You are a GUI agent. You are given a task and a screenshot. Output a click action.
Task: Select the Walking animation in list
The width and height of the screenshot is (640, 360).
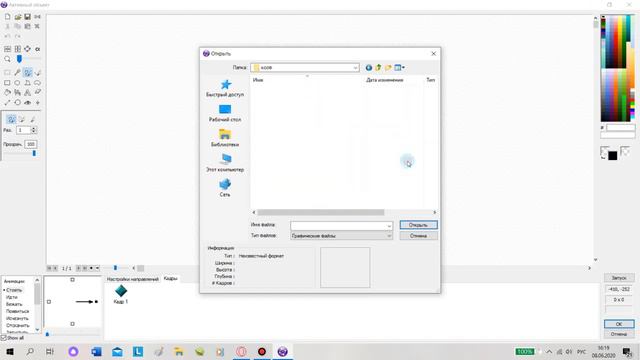tap(12, 297)
